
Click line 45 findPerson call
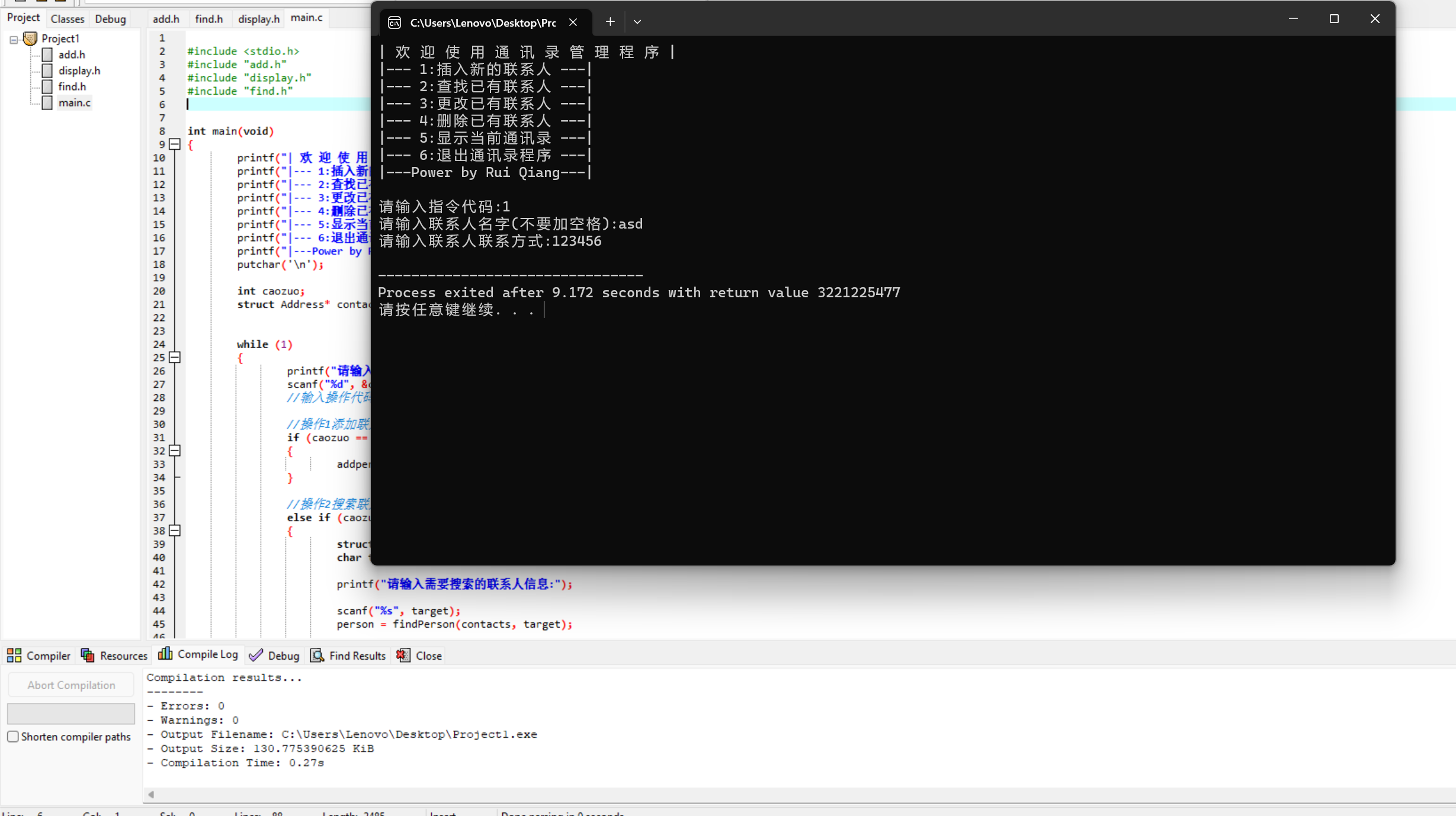click(455, 624)
